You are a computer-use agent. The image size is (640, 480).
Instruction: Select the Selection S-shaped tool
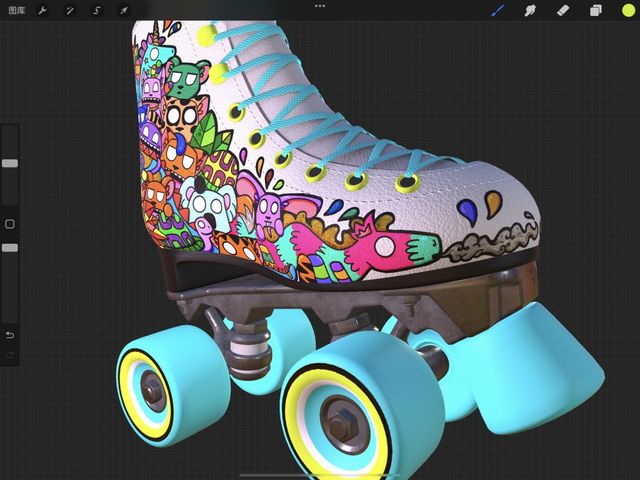[x=96, y=10]
